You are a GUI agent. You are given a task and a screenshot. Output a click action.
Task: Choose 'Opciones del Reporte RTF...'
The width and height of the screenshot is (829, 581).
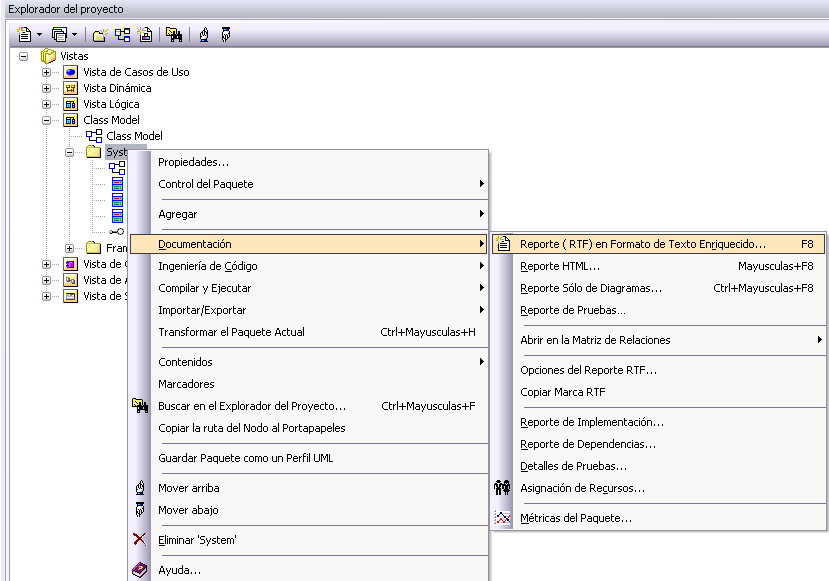659,370
